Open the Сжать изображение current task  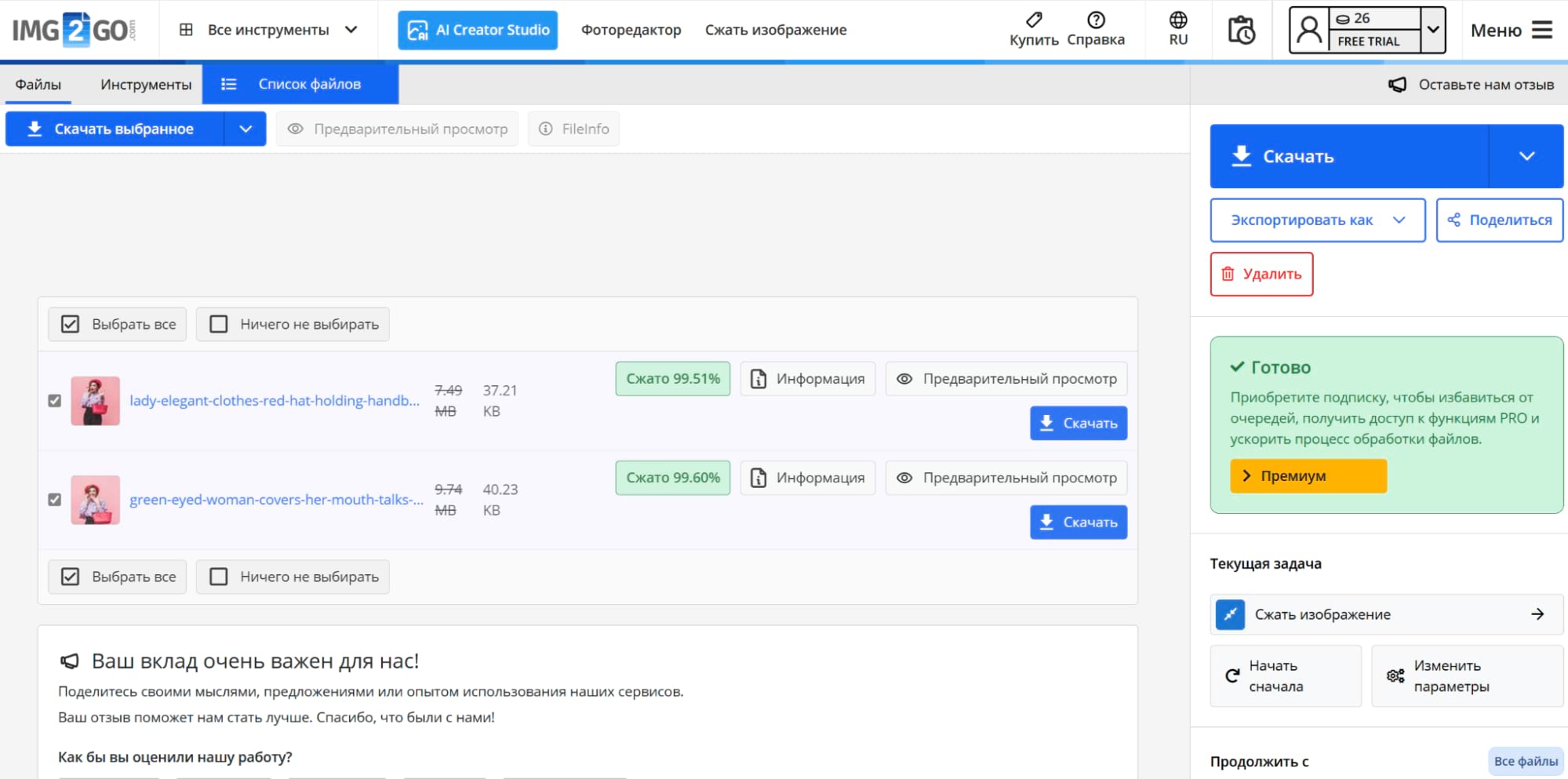pos(1387,614)
